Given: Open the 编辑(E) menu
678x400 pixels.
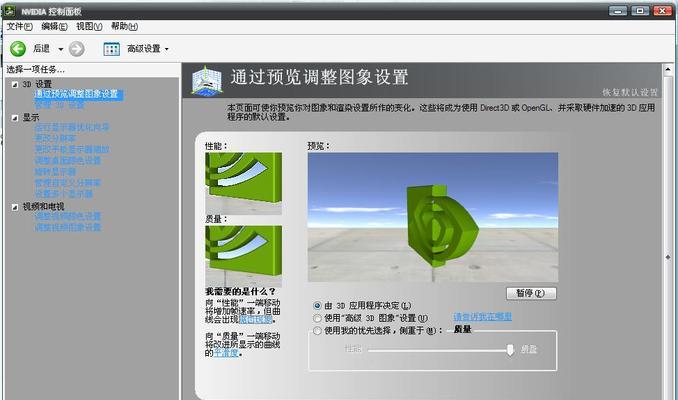Looking at the screenshot, I should pos(54,27).
